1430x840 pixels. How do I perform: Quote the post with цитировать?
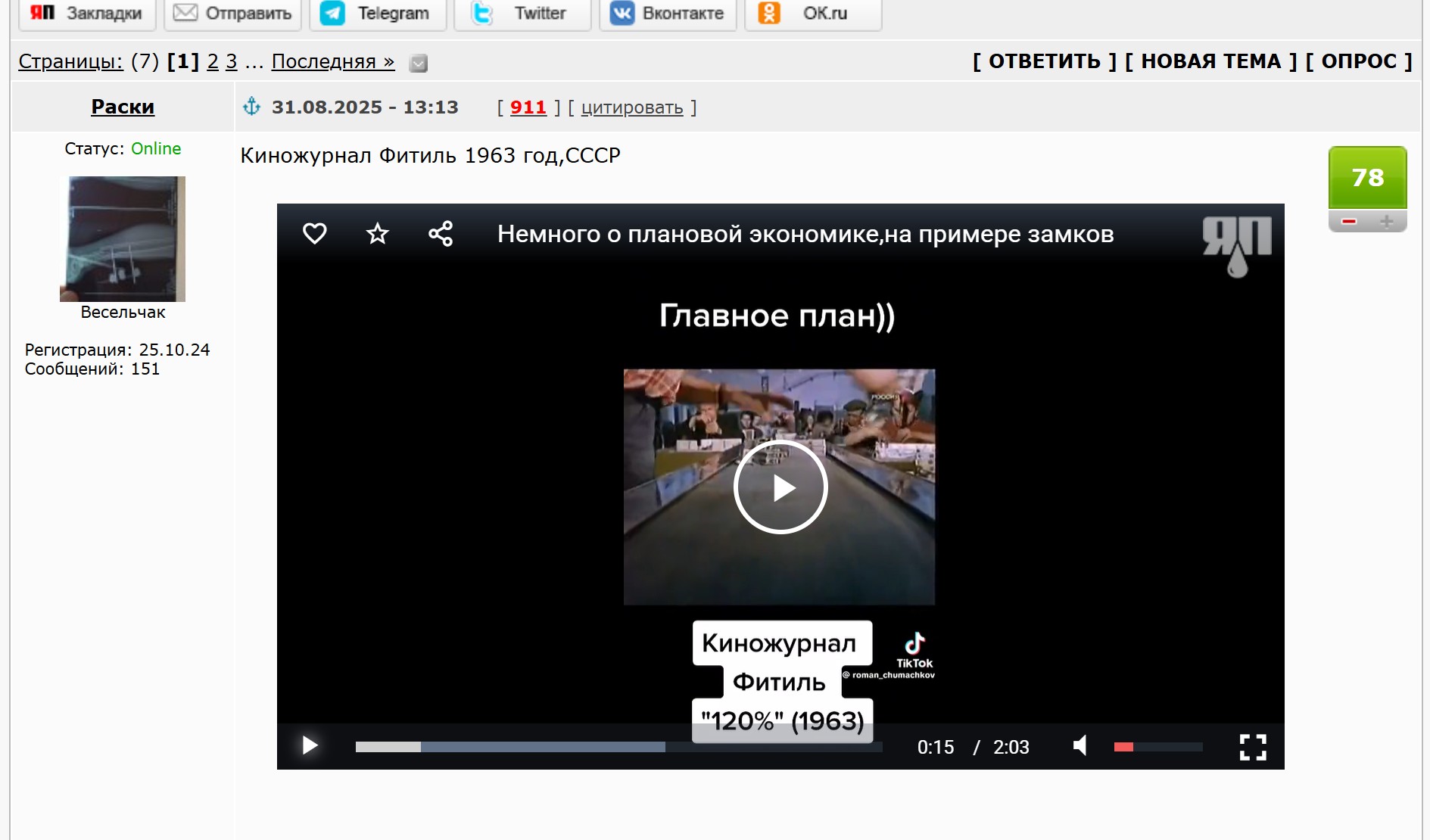pyautogui.click(x=632, y=108)
